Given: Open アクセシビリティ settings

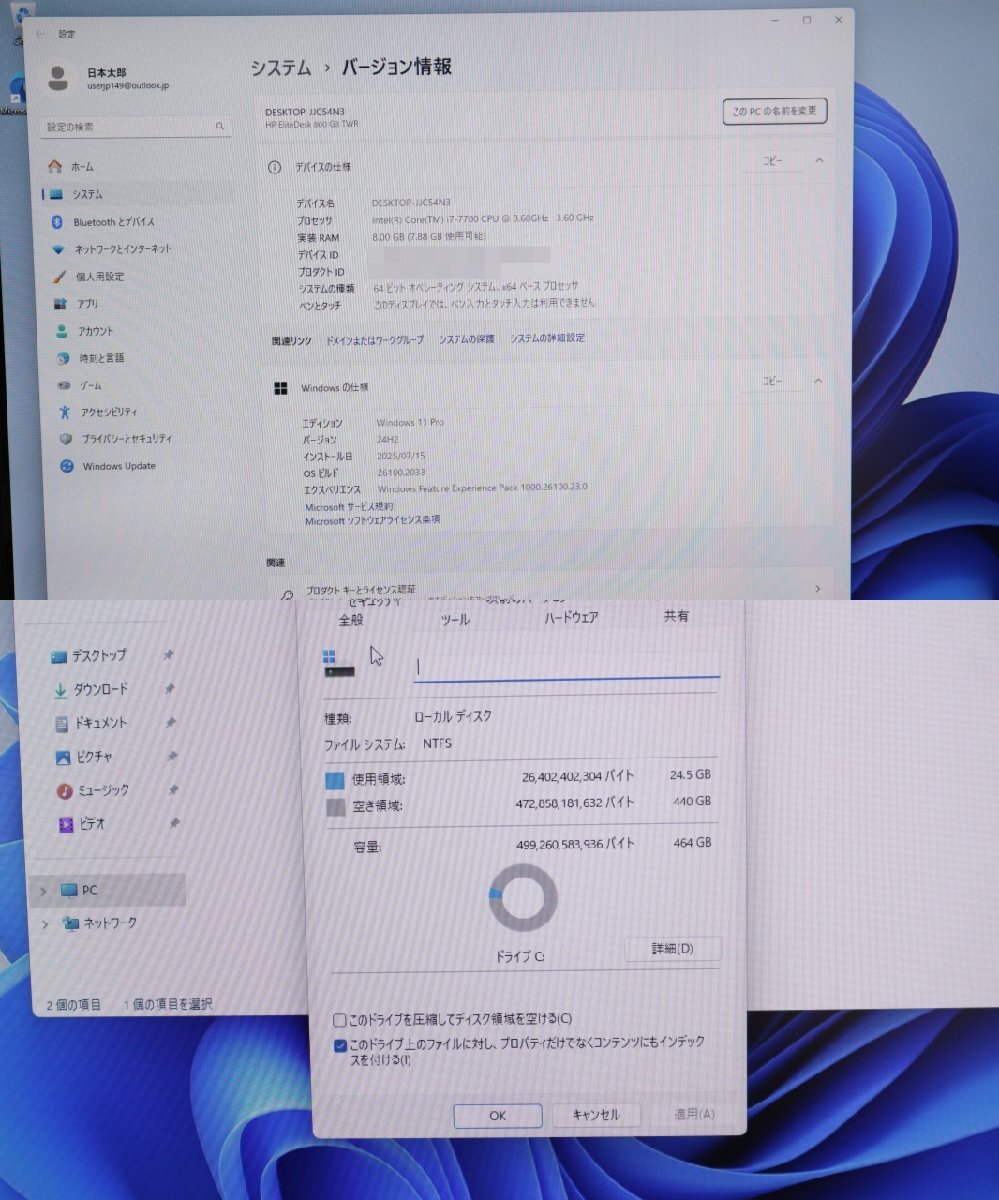Looking at the screenshot, I should coord(98,412).
